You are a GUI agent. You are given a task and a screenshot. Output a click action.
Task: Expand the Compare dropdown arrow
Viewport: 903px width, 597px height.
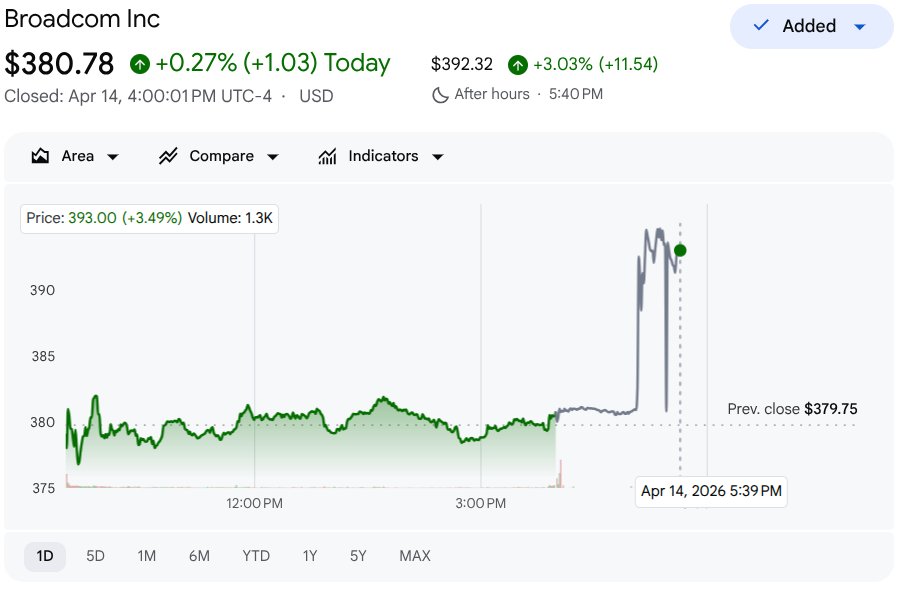273,157
